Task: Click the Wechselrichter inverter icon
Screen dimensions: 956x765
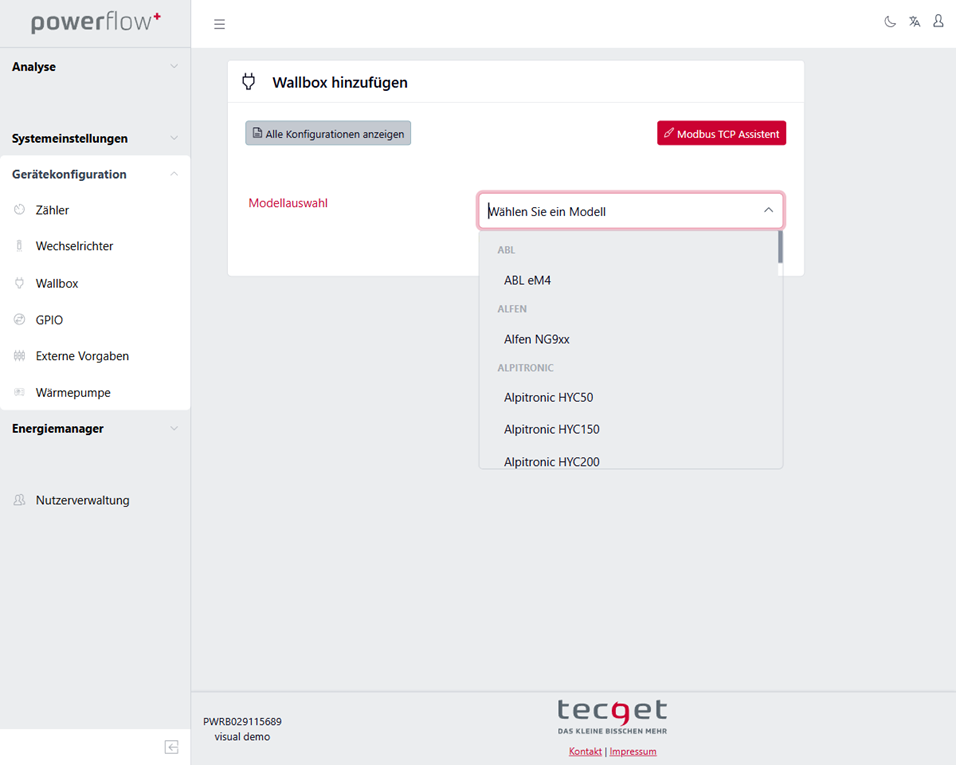Action: point(20,246)
